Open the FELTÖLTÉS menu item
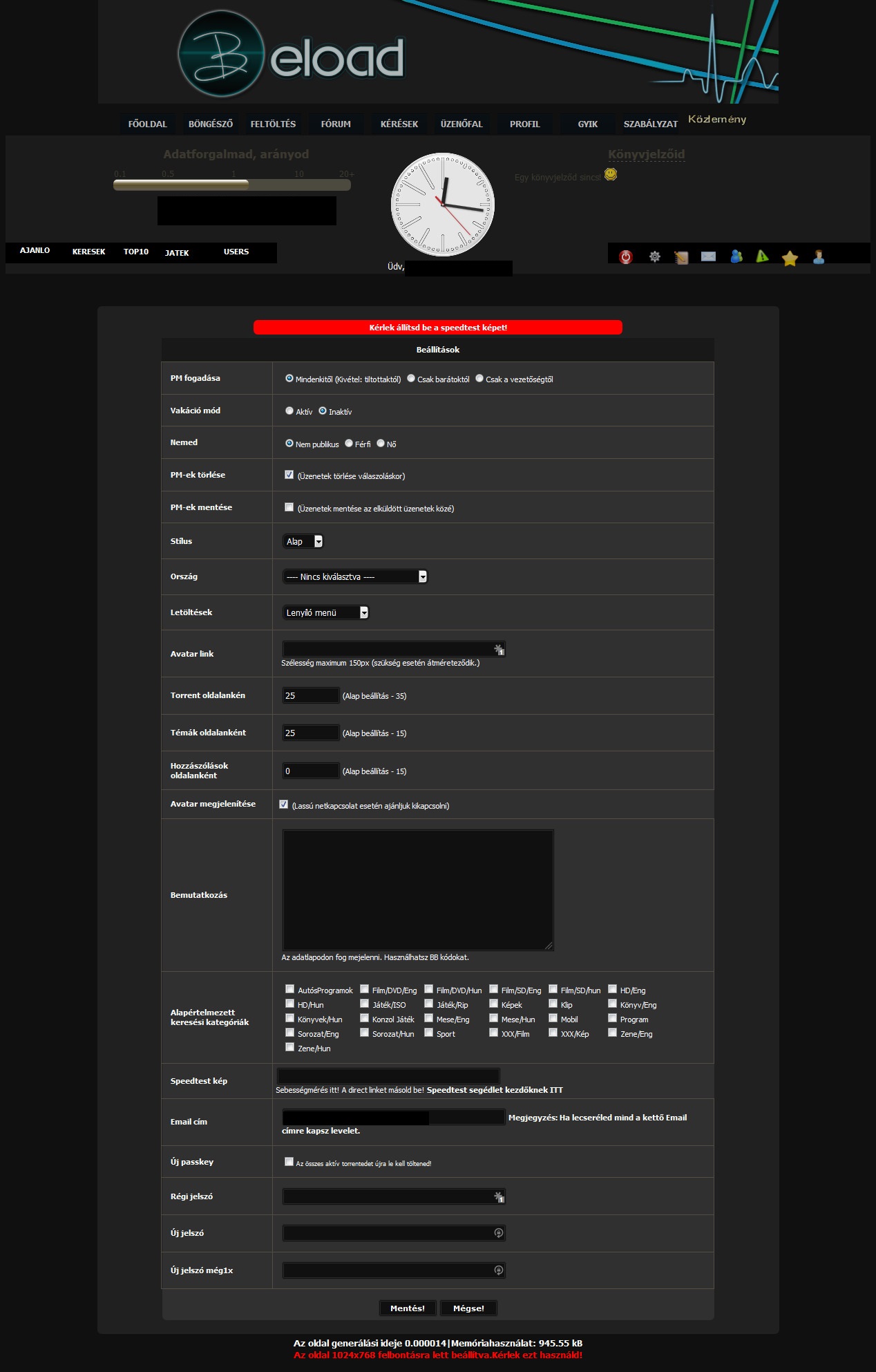Screen dimensions: 876x1372 273,124
